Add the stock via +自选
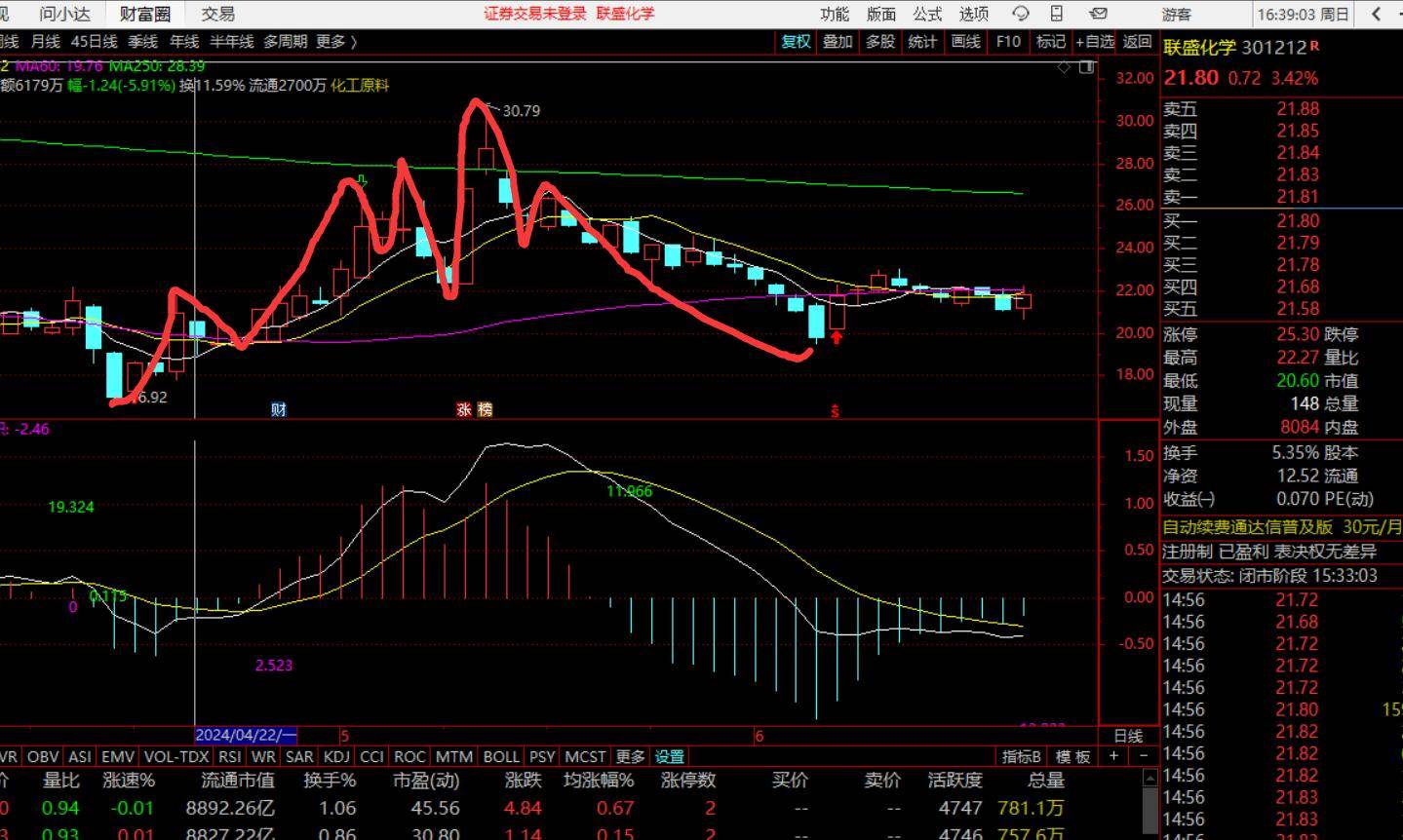 [1094, 41]
